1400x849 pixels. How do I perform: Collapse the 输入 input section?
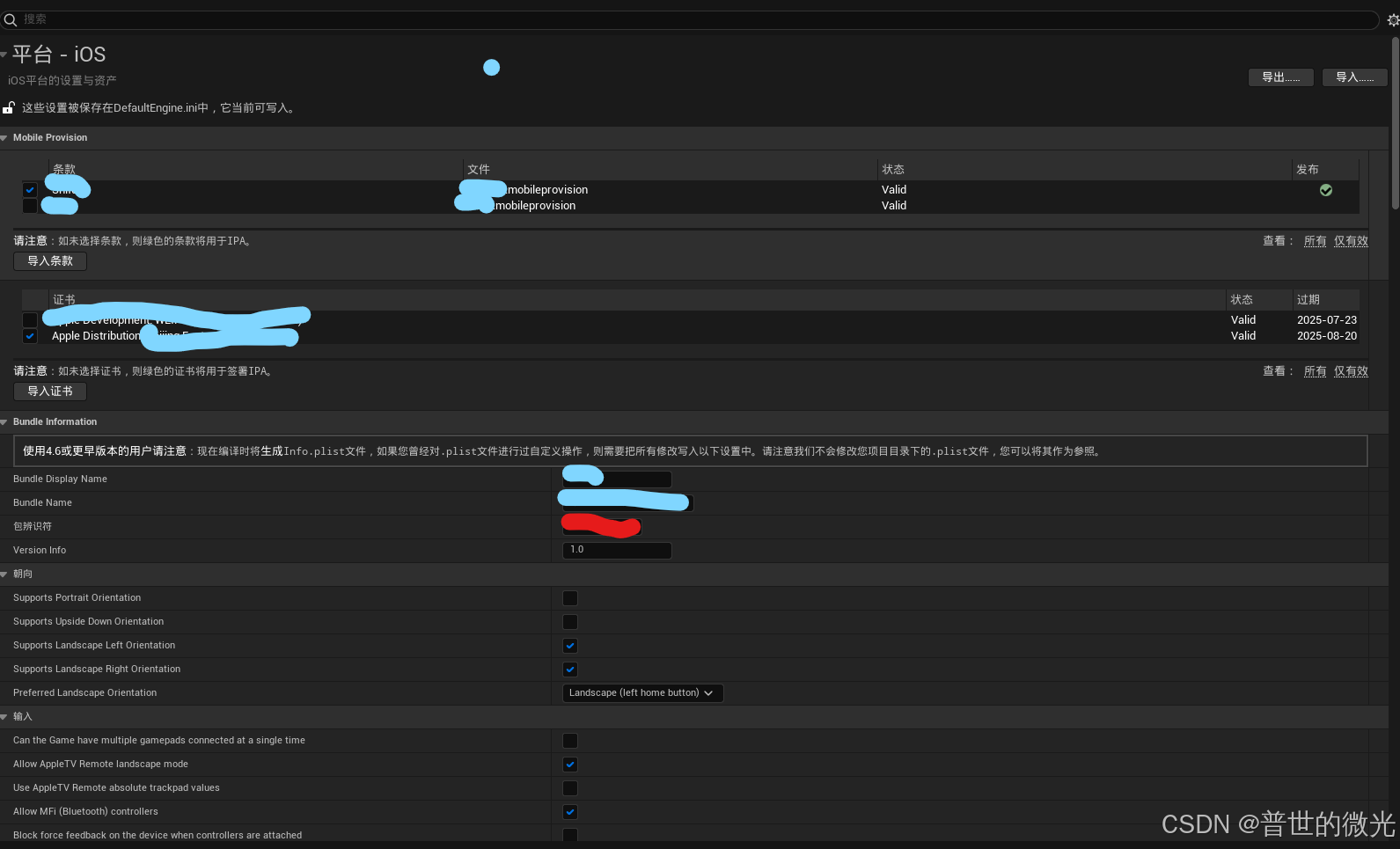4,717
